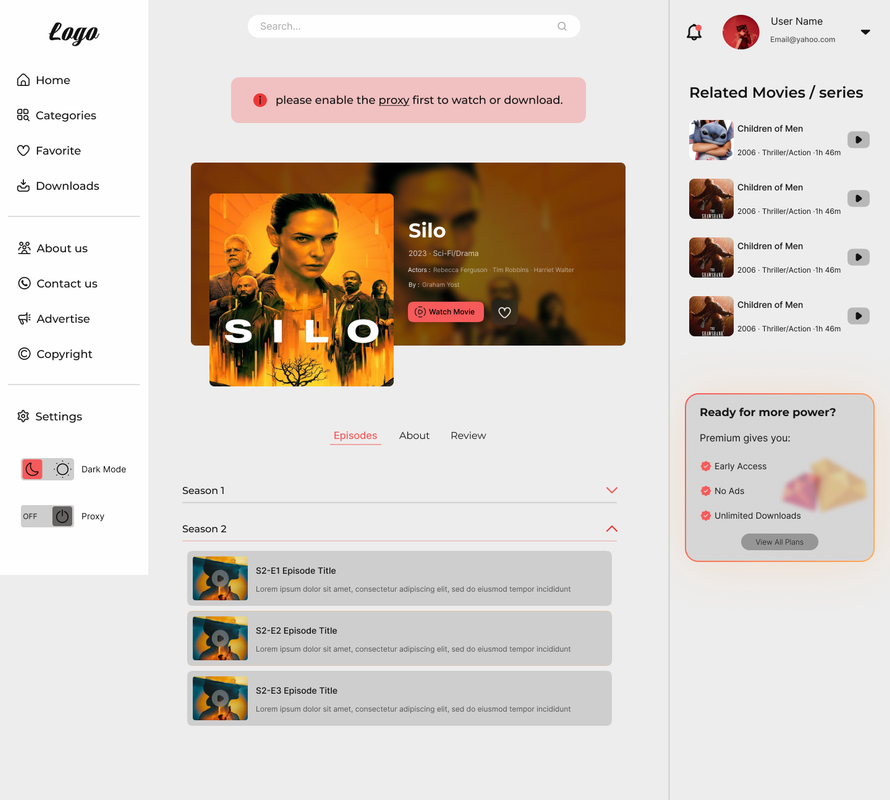The width and height of the screenshot is (890, 800).
Task: Expand the Season 1 section
Action: (611, 490)
